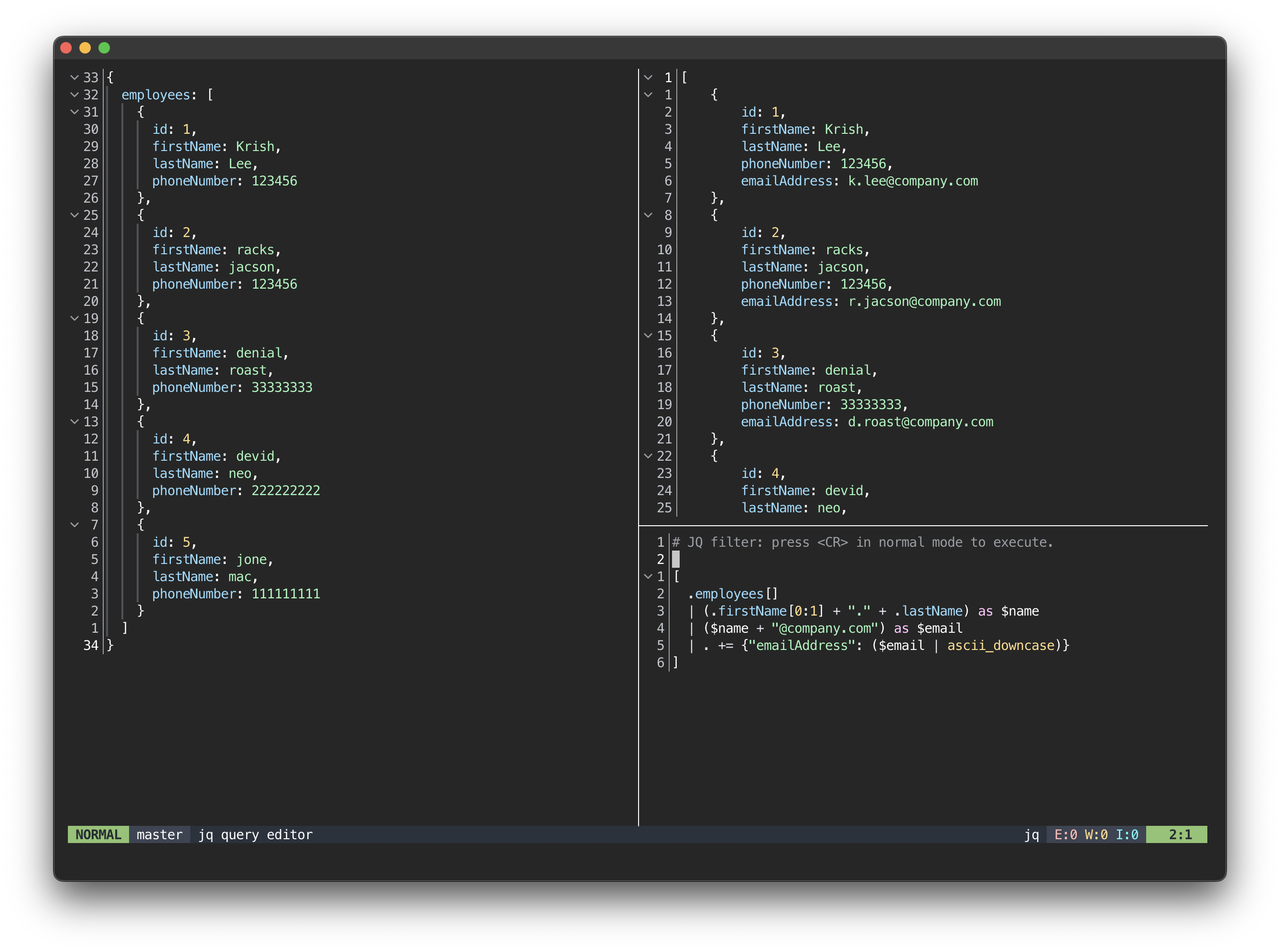Click the '# JQ filter' comment line
The height and width of the screenshot is (952, 1280).
(863, 542)
